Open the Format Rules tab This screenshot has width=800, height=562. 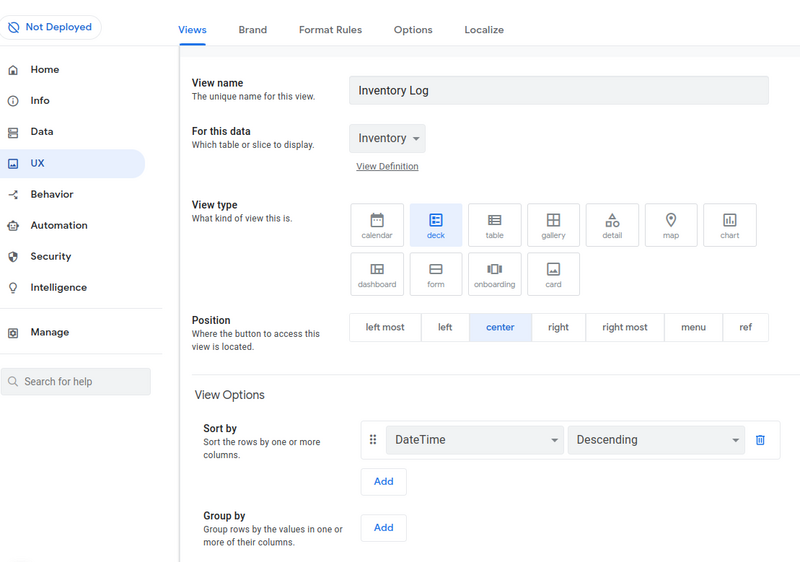coord(330,30)
